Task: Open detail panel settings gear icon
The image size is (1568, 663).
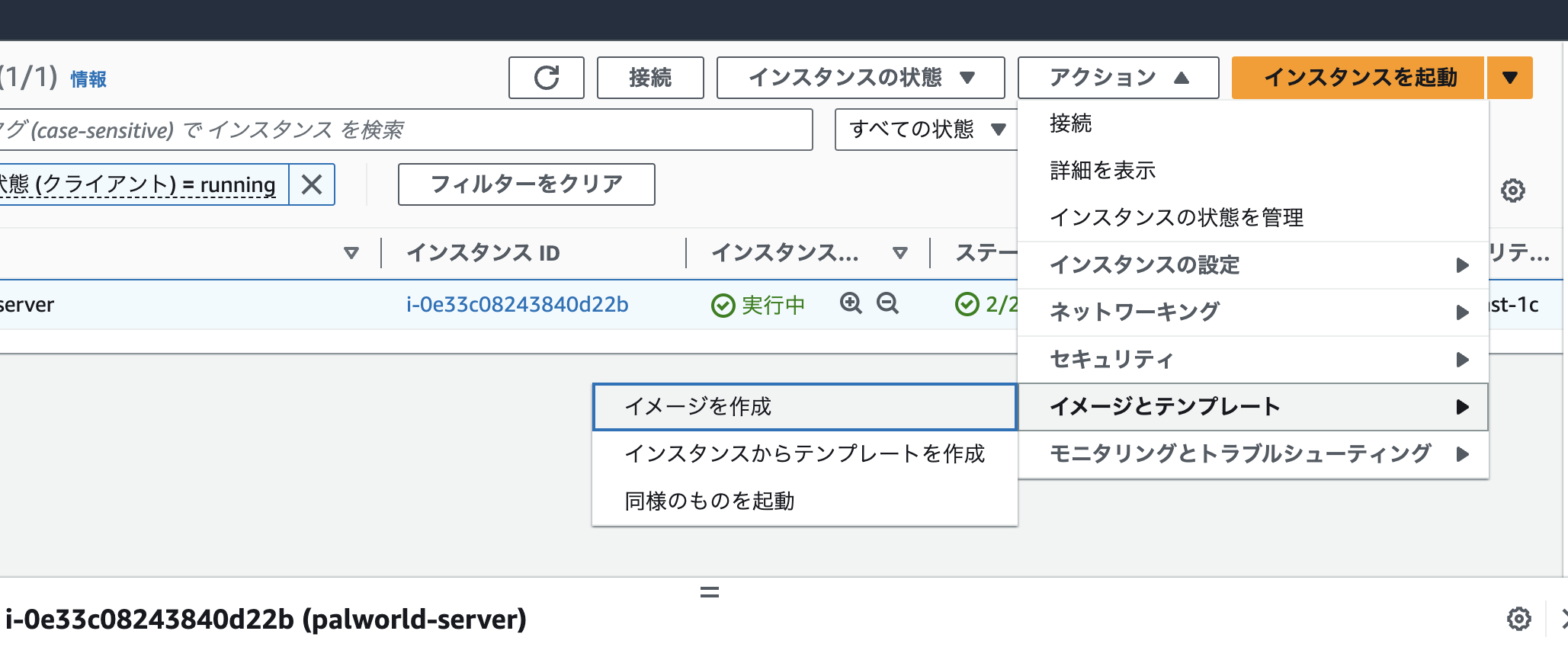Action: (1518, 619)
